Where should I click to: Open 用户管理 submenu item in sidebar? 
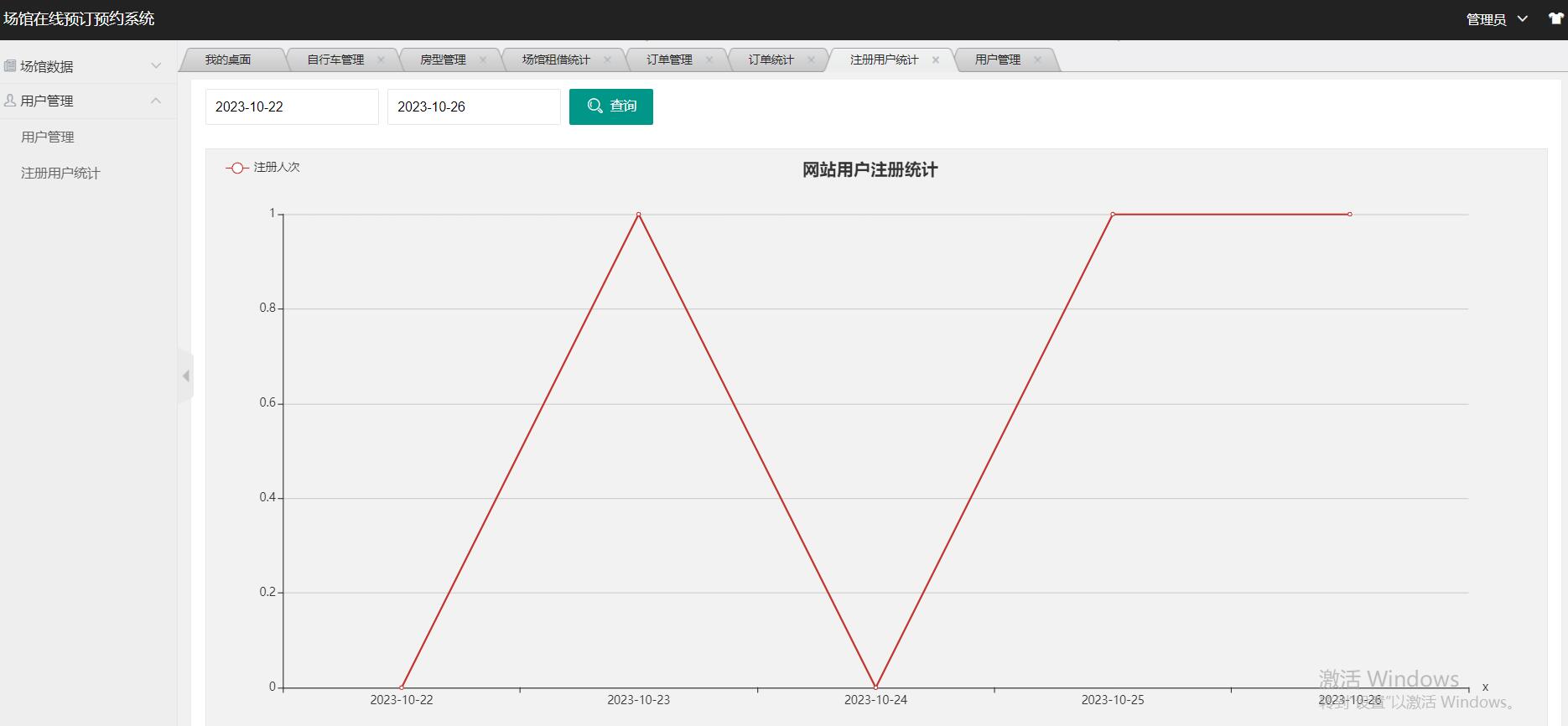(x=48, y=137)
